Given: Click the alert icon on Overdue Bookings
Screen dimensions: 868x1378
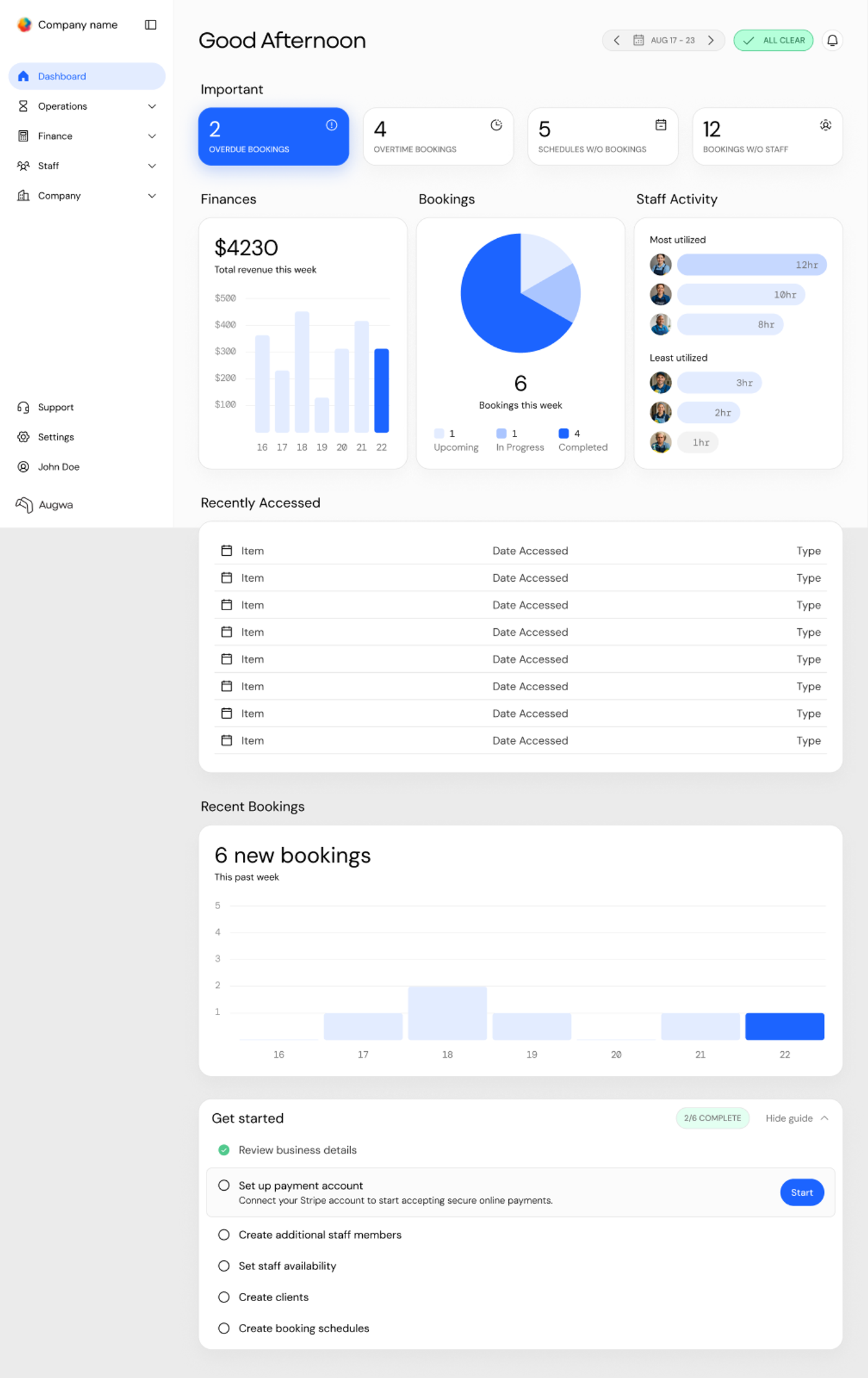Looking at the screenshot, I should tap(332, 125).
